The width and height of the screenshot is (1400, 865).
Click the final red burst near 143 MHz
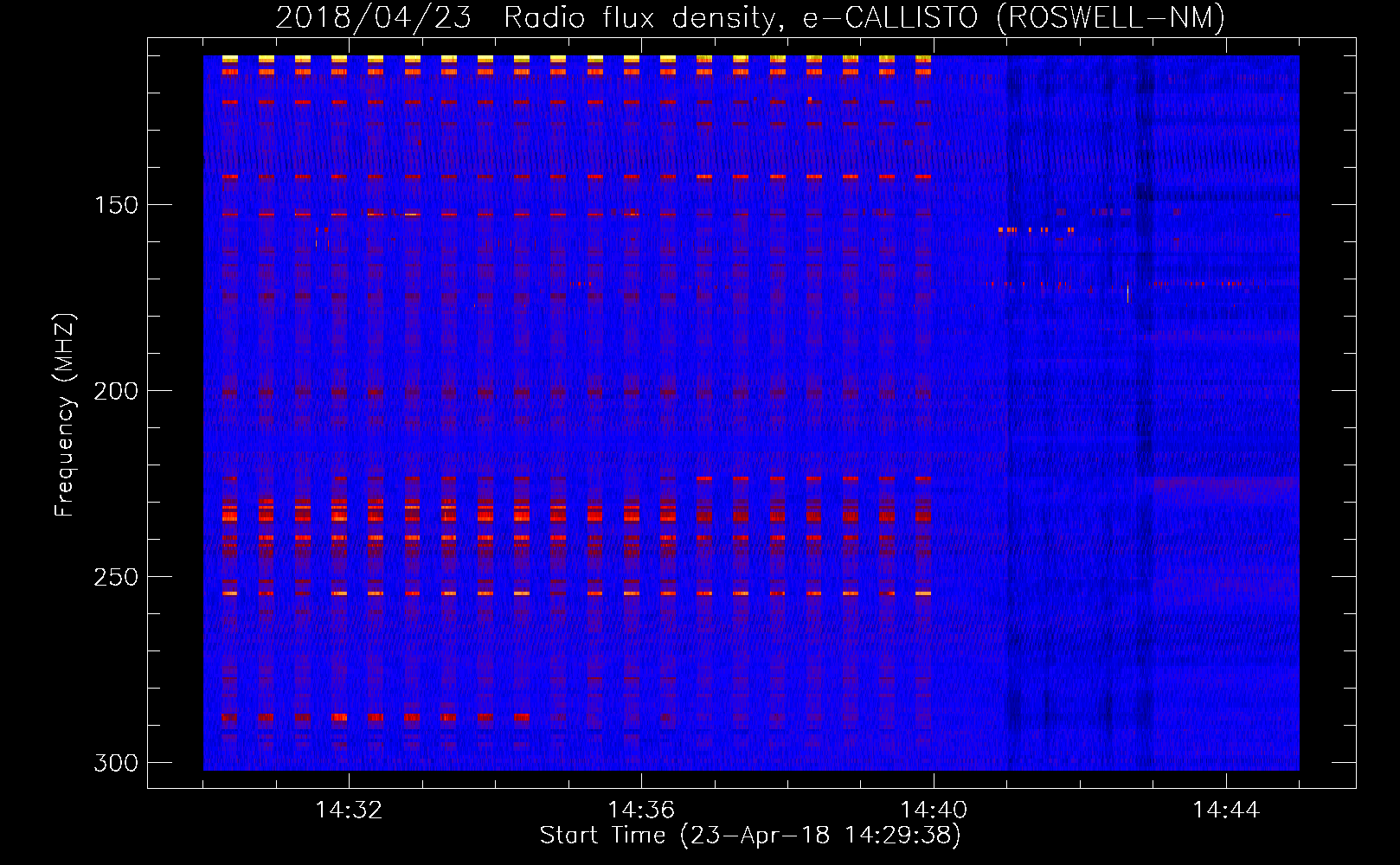click(x=923, y=176)
